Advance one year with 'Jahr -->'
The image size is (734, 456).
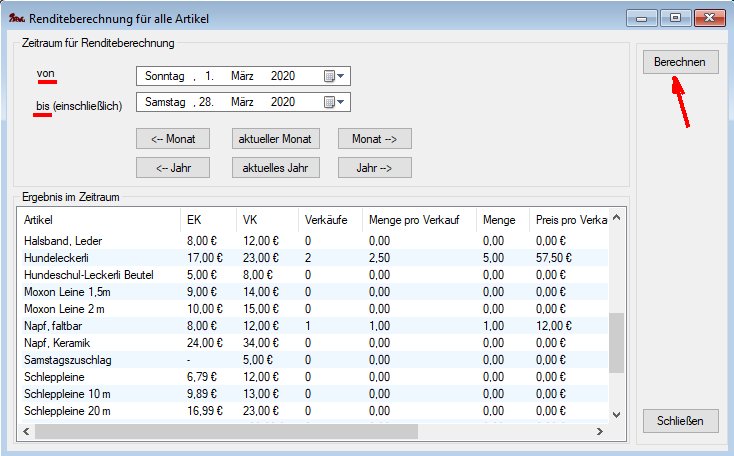(374, 168)
